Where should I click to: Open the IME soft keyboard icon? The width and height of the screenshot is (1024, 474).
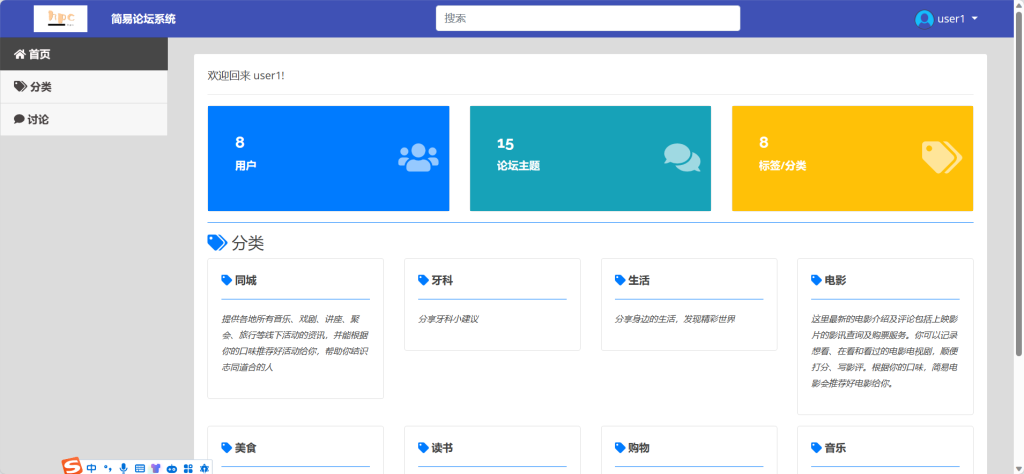(140, 468)
